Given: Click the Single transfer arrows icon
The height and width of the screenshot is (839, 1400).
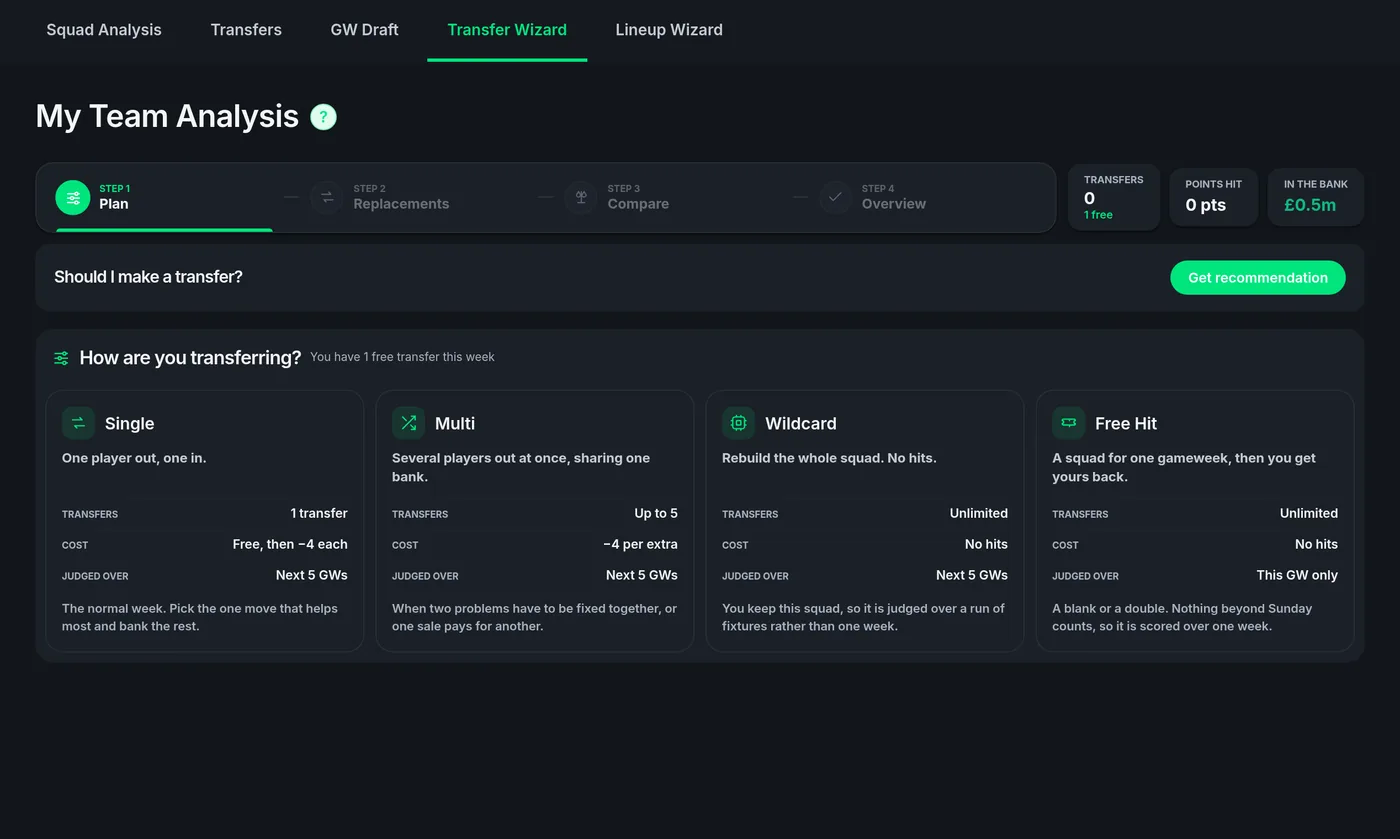Looking at the screenshot, I should (78, 423).
